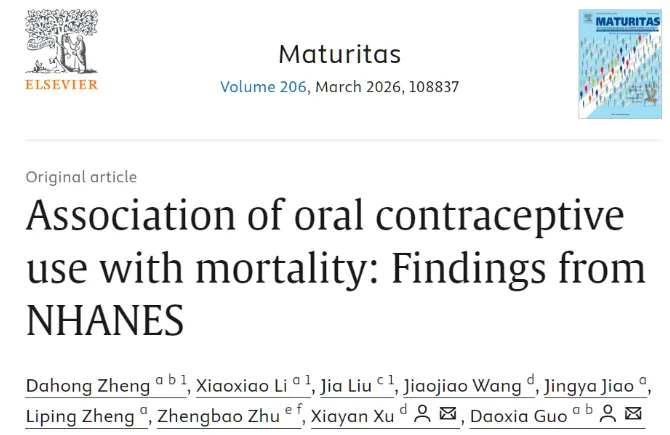Click the envelope icon beside Xiayan Xu

click(448, 414)
